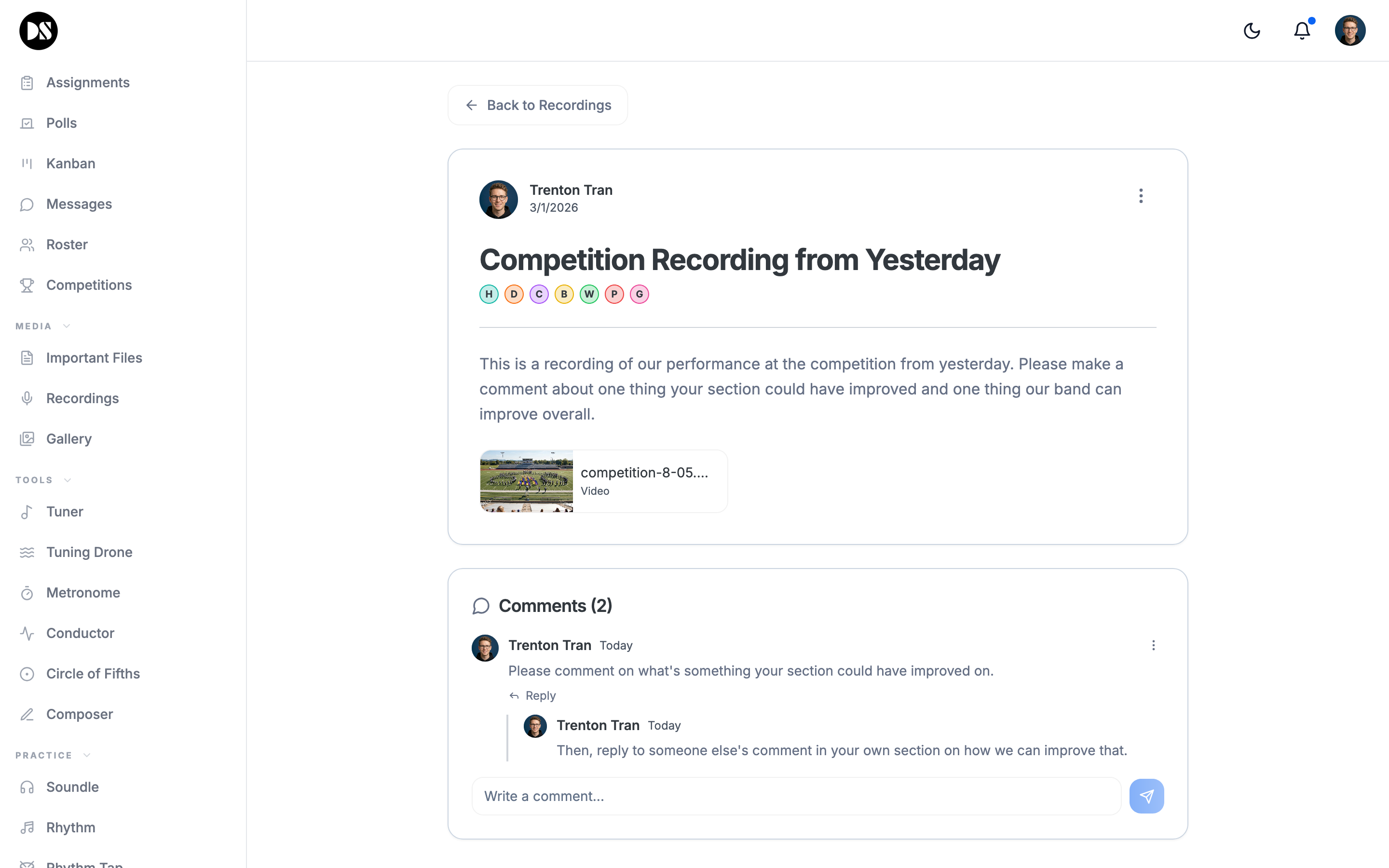
Task: Open the Recordings page
Action: [x=82, y=398]
